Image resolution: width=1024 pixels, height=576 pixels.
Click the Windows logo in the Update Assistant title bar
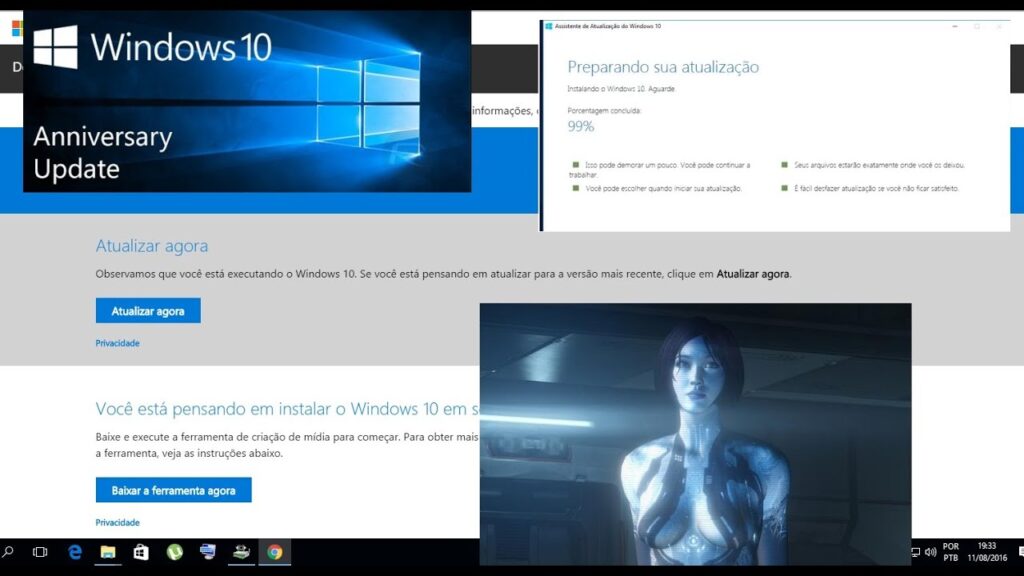[x=549, y=26]
